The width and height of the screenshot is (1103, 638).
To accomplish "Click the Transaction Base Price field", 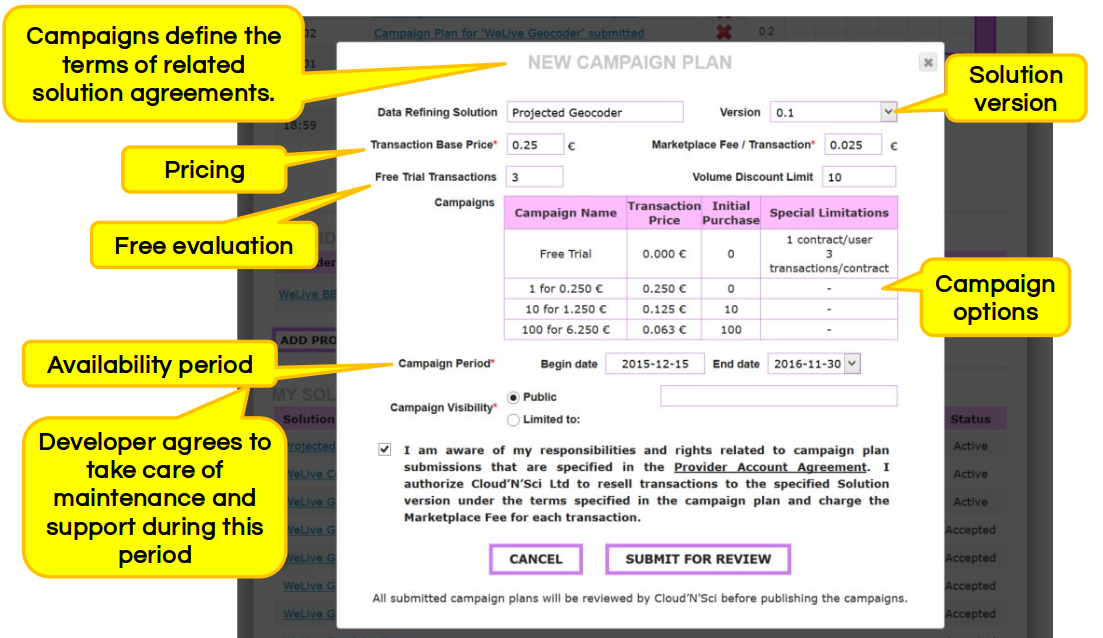I will pyautogui.click(x=535, y=145).
